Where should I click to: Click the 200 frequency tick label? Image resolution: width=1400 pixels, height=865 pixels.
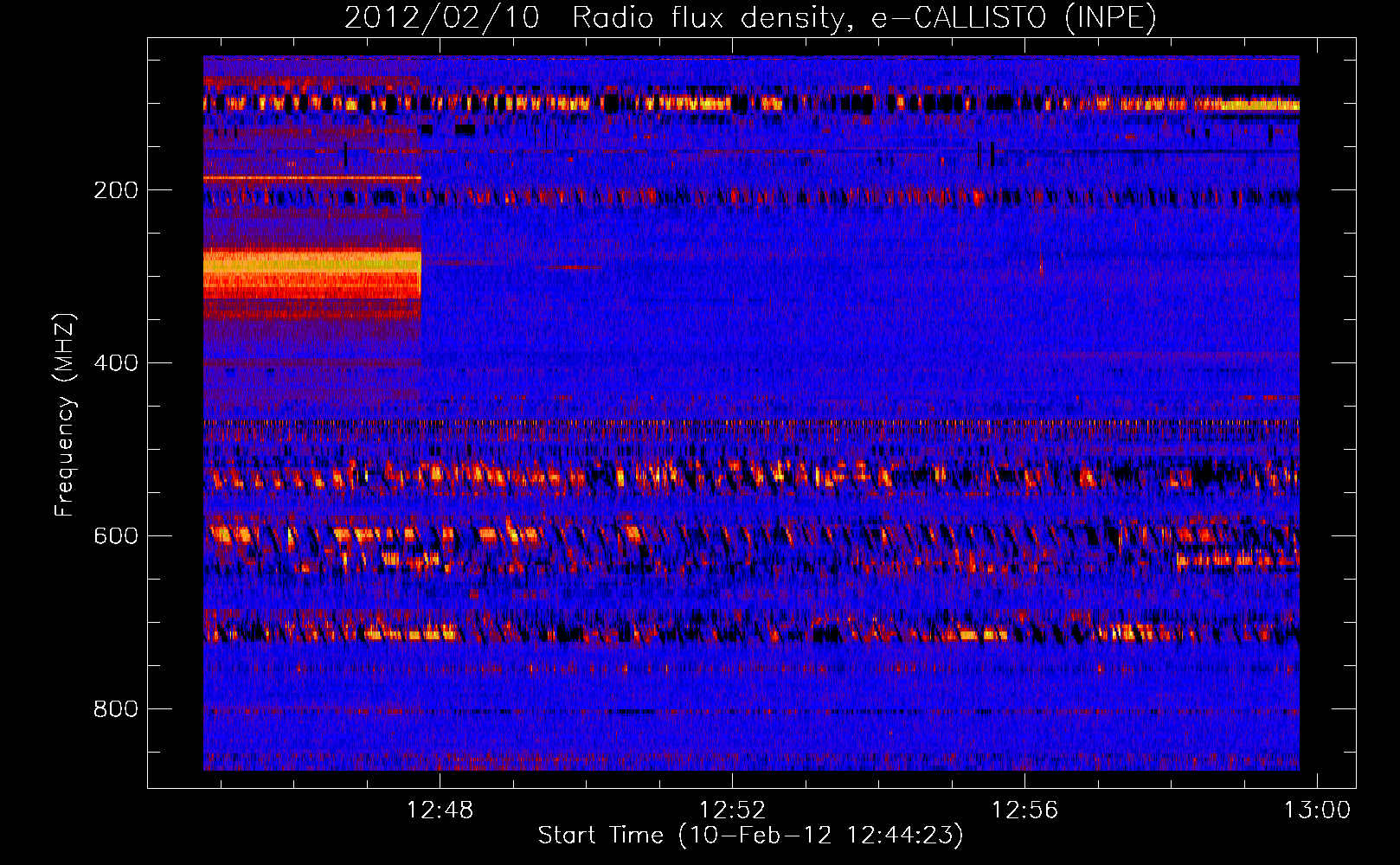[x=116, y=190]
